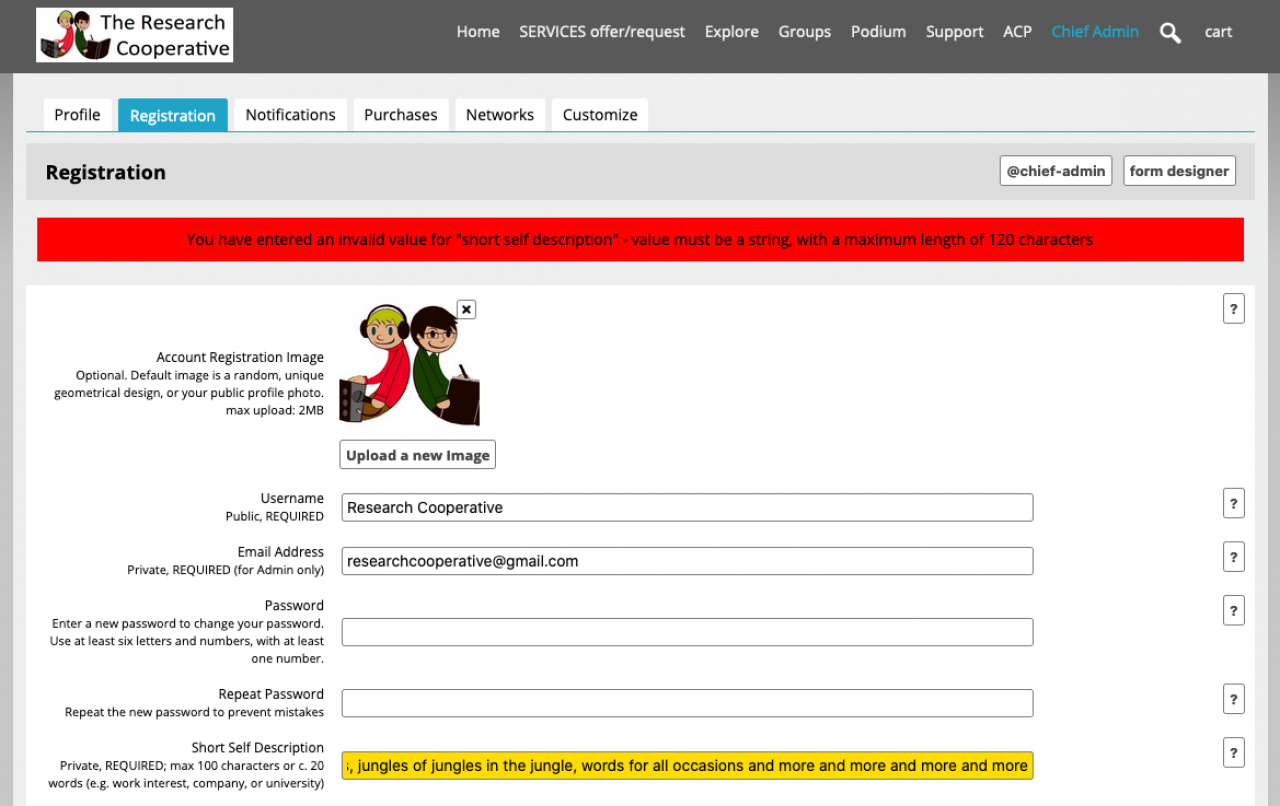Open the form designer

(x=1180, y=171)
